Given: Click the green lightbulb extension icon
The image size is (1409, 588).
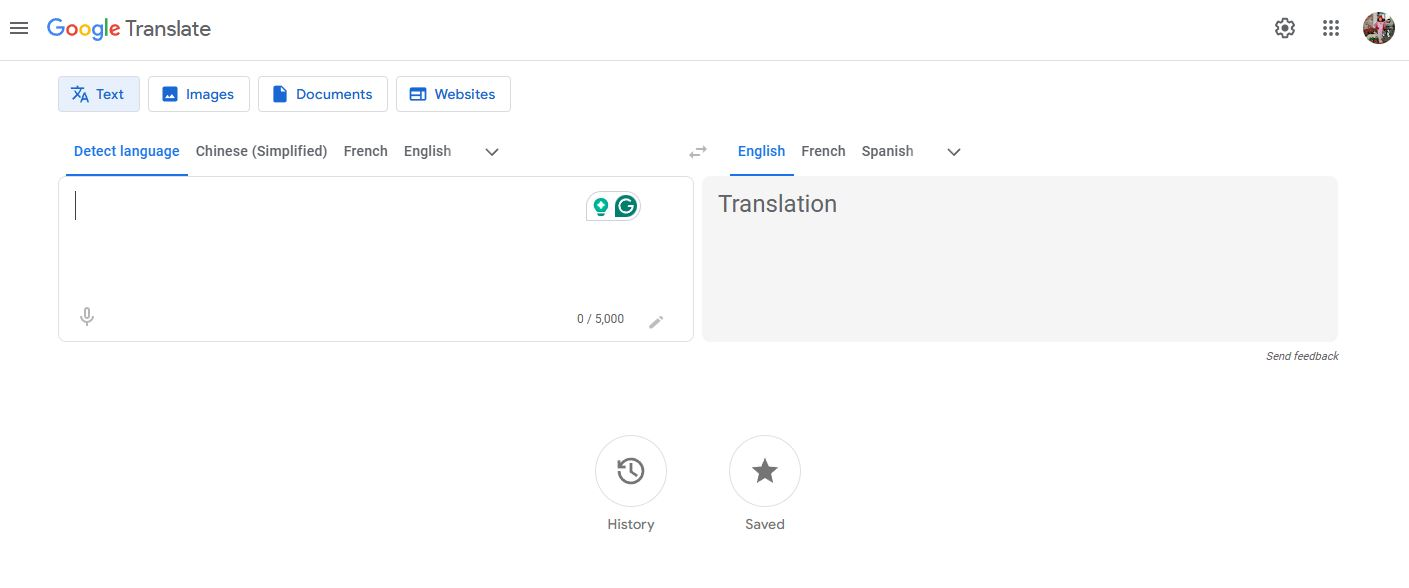Looking at the screenshot, I should pos(601,207).
